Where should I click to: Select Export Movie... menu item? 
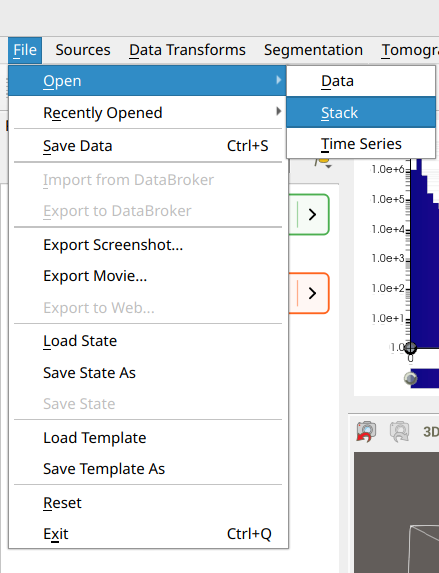tap(147, 276)
